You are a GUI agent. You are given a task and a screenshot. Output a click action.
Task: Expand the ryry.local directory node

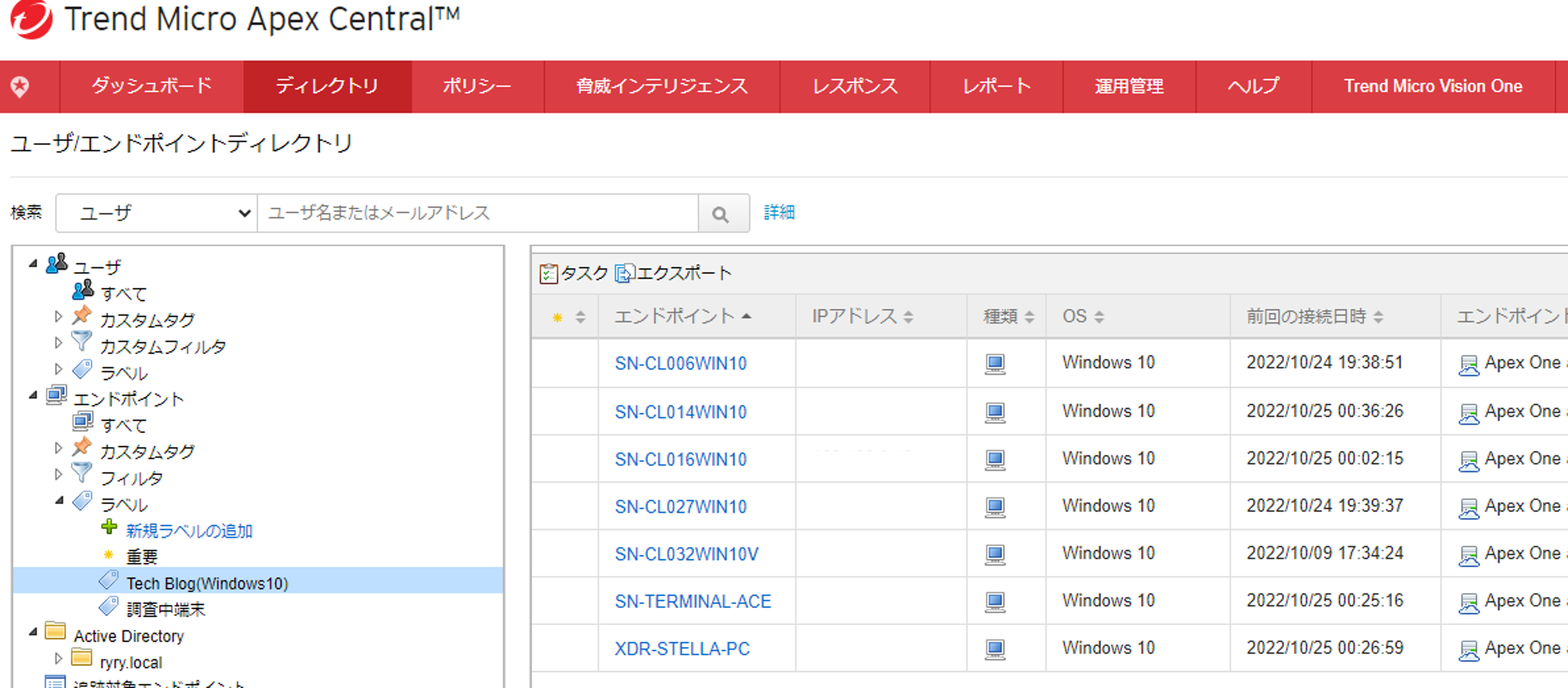coord(58,658)
